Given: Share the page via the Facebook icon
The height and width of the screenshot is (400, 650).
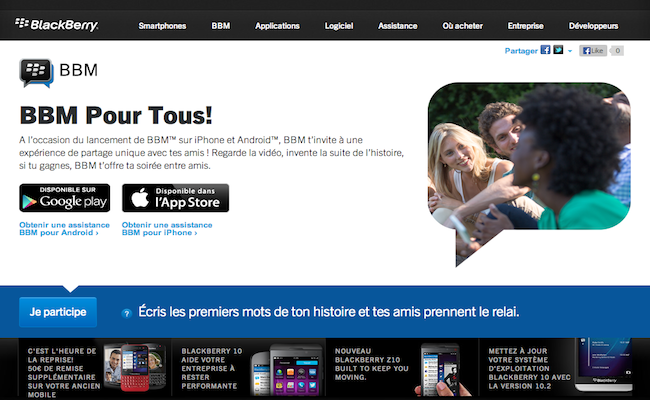Looking at the screenshot, I should 546,50.
